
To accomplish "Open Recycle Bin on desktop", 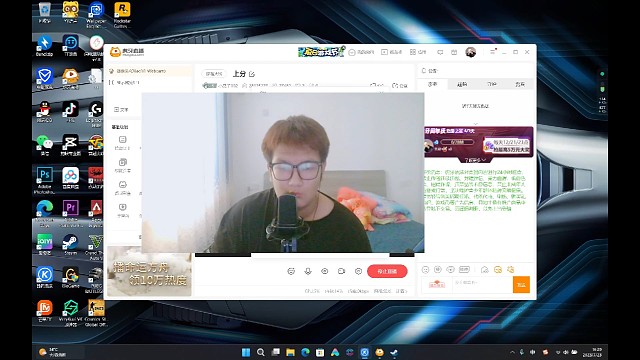I will click(x=44, y=13).
